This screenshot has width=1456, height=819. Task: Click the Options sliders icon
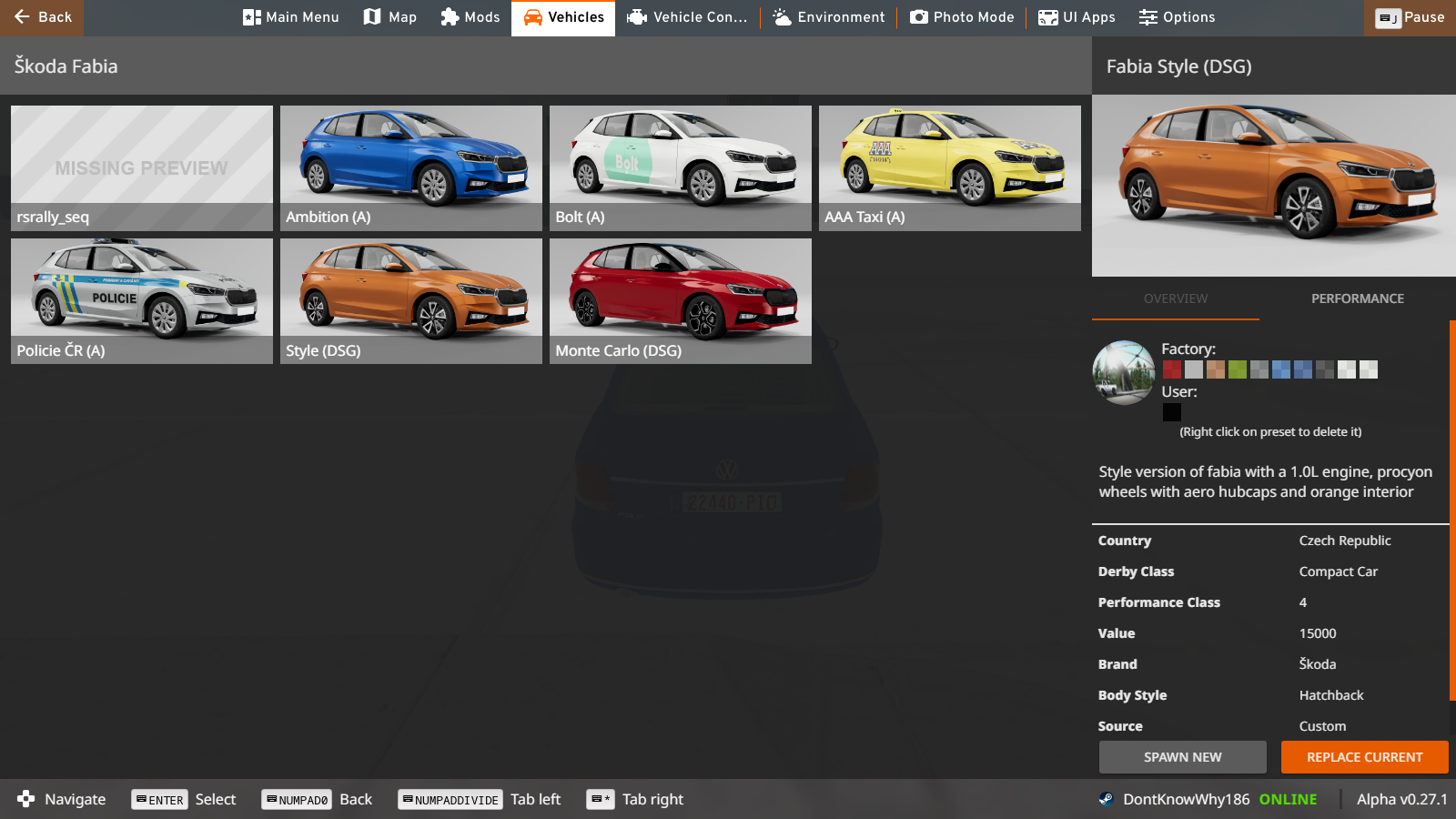click(x=1148, y=17)
